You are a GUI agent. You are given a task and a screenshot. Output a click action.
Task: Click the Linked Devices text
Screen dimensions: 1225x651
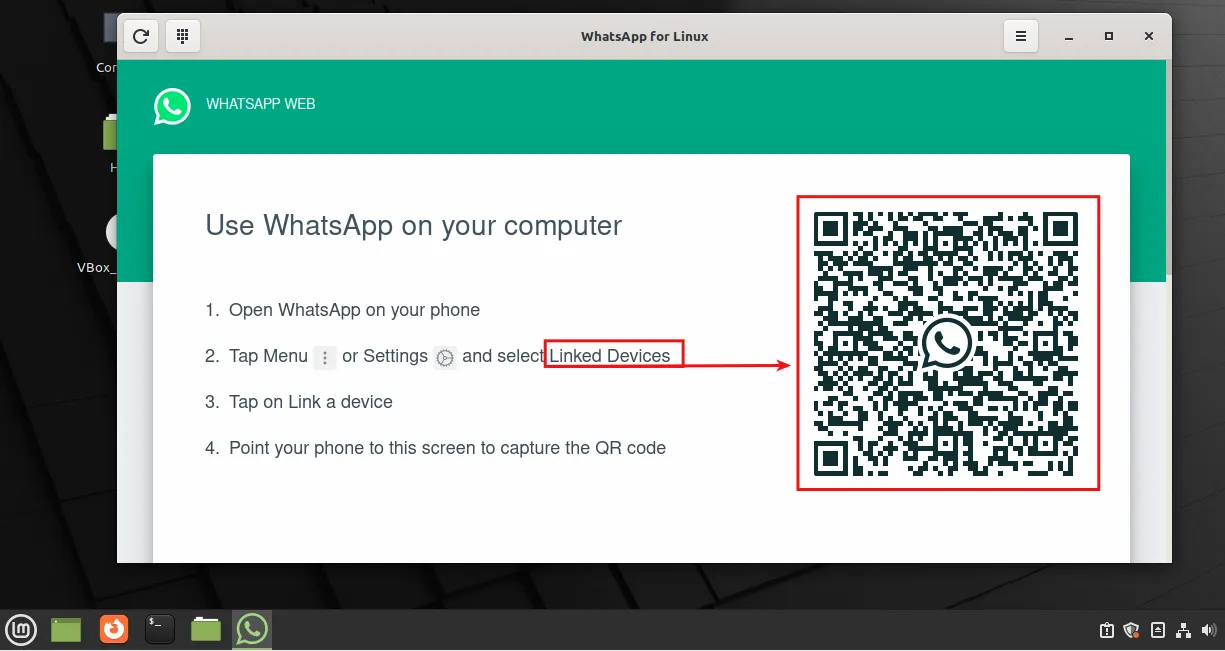point(610,356)
